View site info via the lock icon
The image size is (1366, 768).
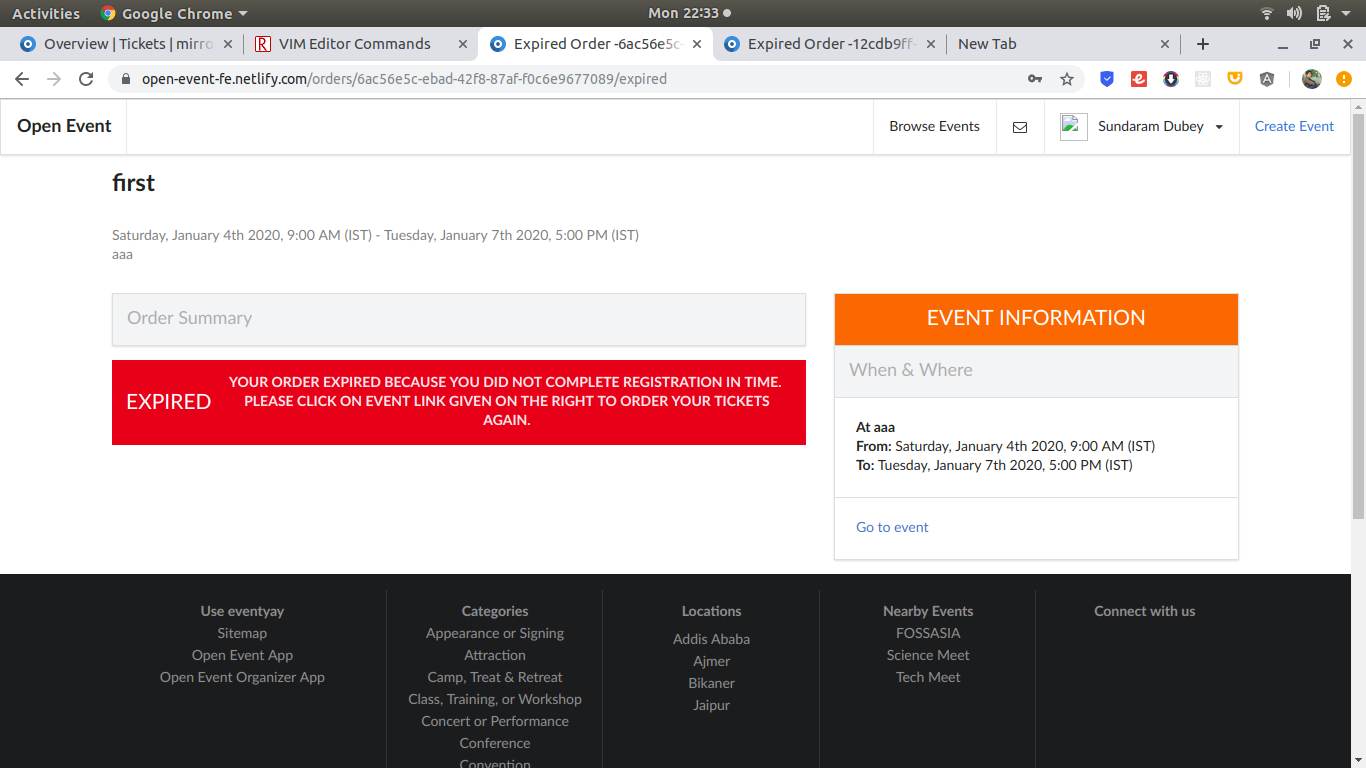coord(126,79)
